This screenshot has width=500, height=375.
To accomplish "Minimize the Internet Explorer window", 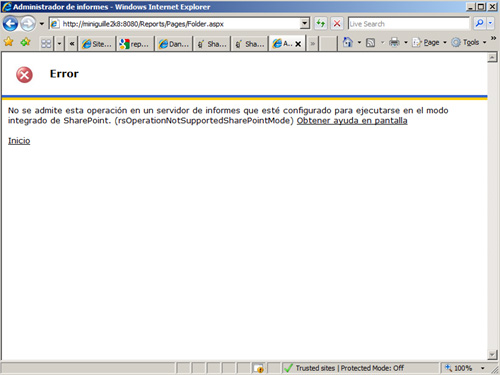I will pyautogui.click(x=470, y=7).
